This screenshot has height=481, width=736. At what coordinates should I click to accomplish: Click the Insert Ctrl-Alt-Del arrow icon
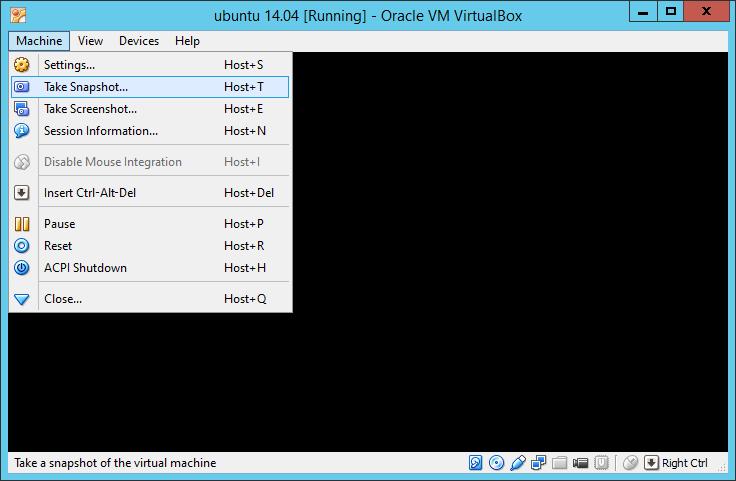coord(22,193)
